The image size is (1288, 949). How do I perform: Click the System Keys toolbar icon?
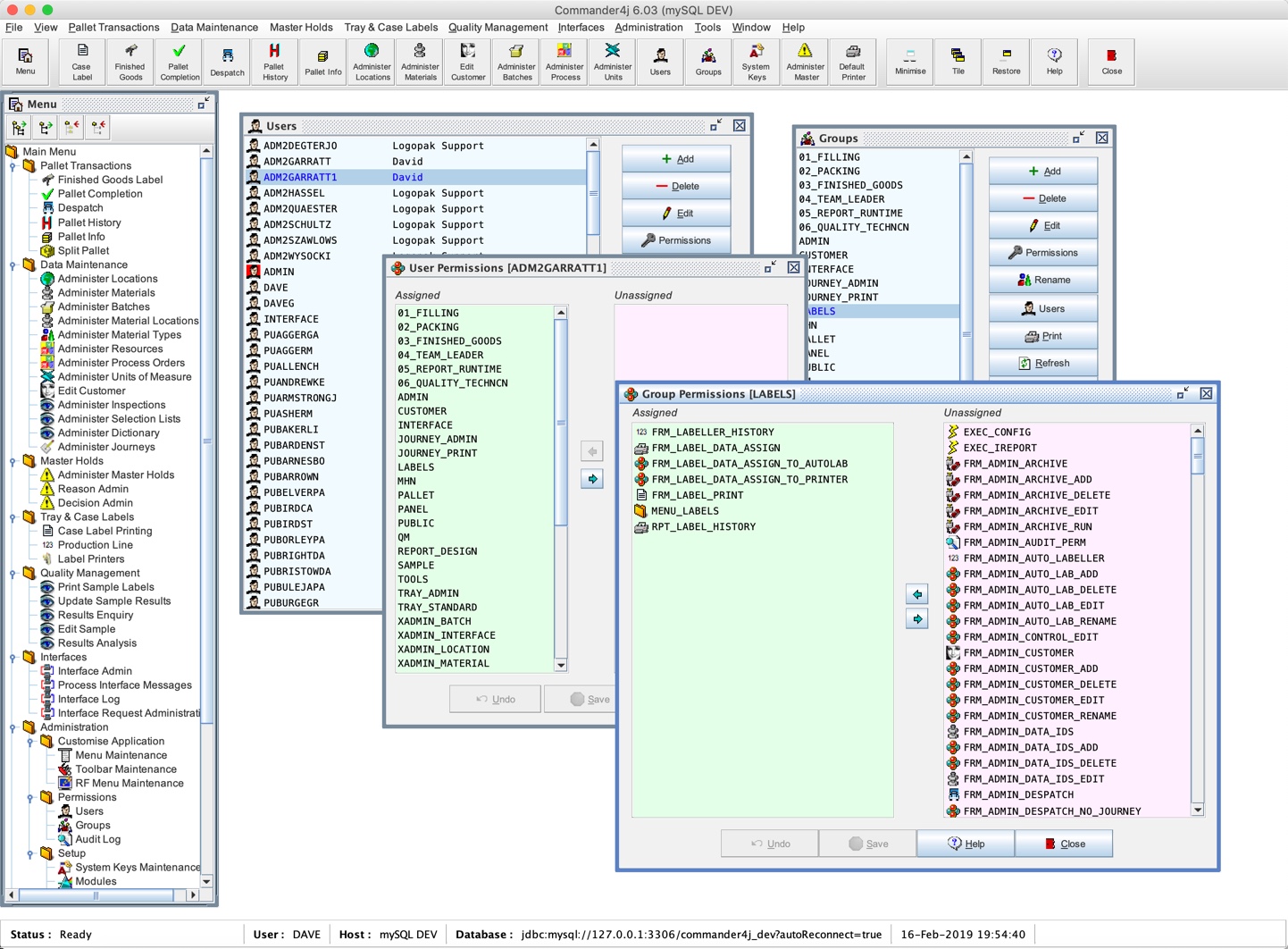click(x=756, y=62)
